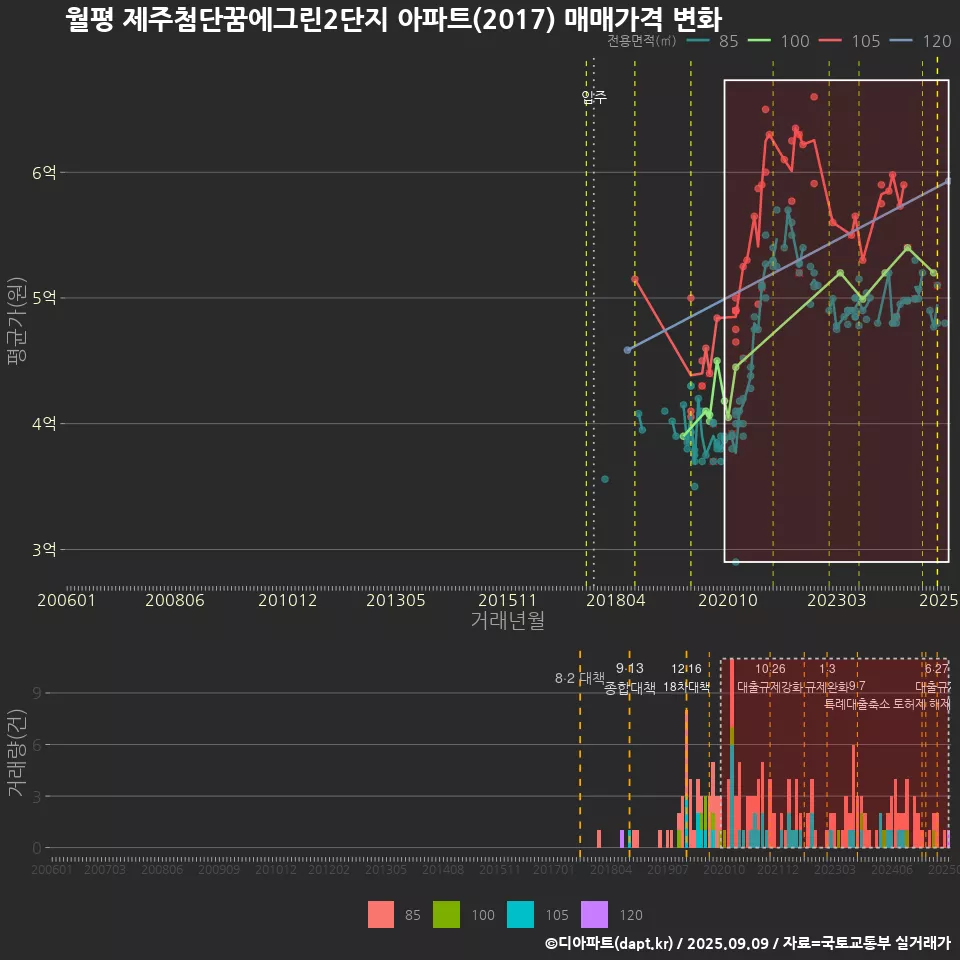960x960 pixels.
Task: Click 202010 label under the price chart
Action: pyautogui.click(x=728, y=600)
